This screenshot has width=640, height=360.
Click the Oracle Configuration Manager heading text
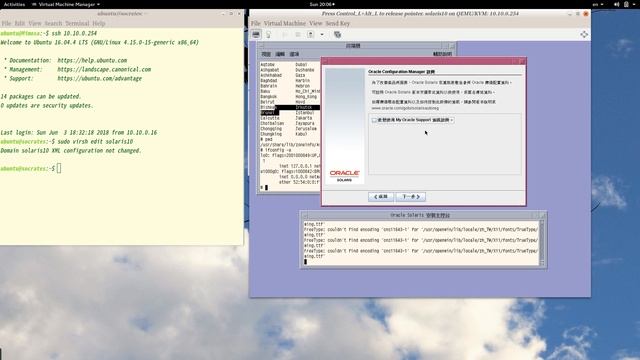401,72
